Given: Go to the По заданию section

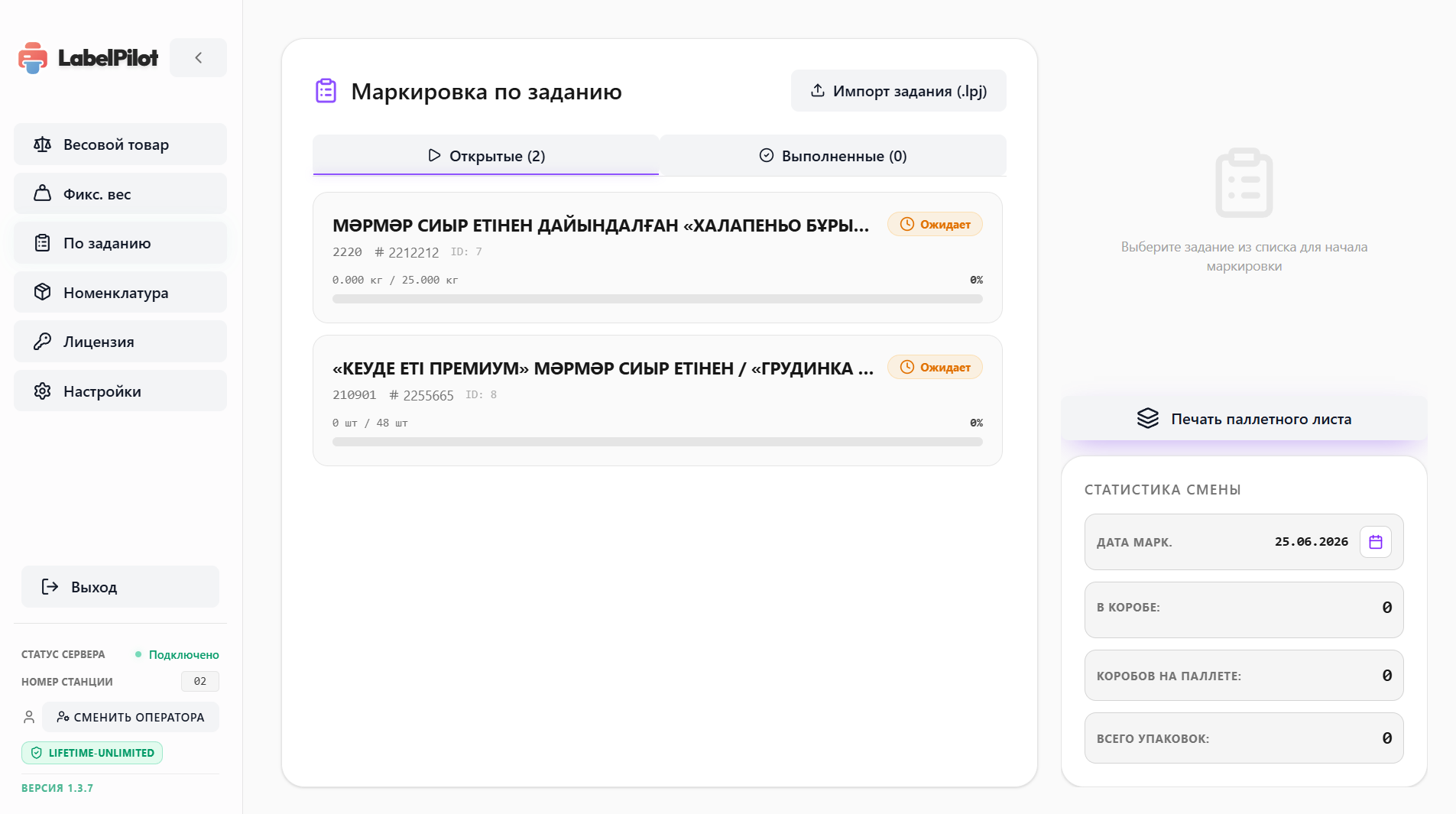Looking at the screenshot, I should tap(120, 243).
